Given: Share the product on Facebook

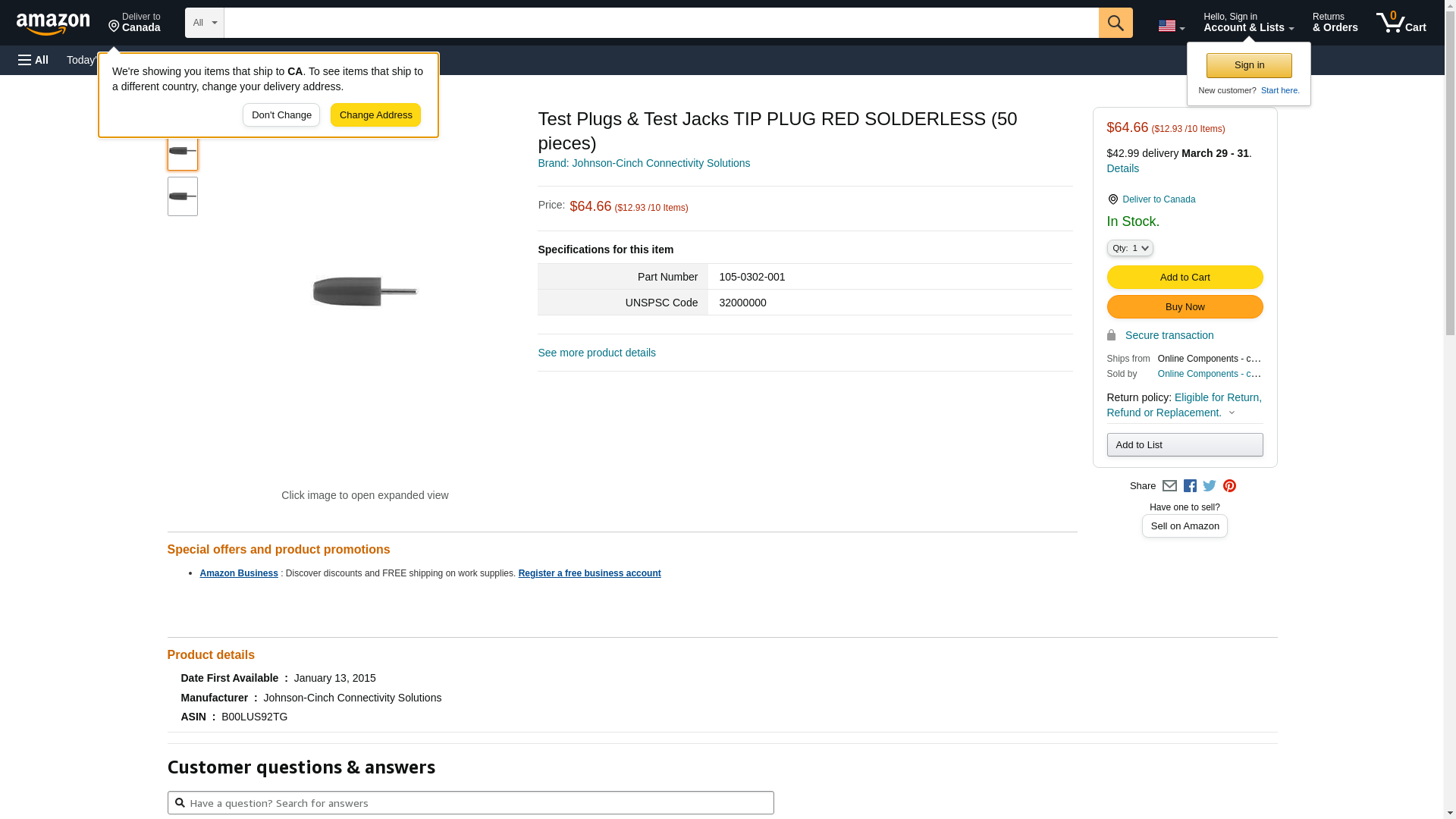Looking at the screenshot, I should (x=1190, y=486).
